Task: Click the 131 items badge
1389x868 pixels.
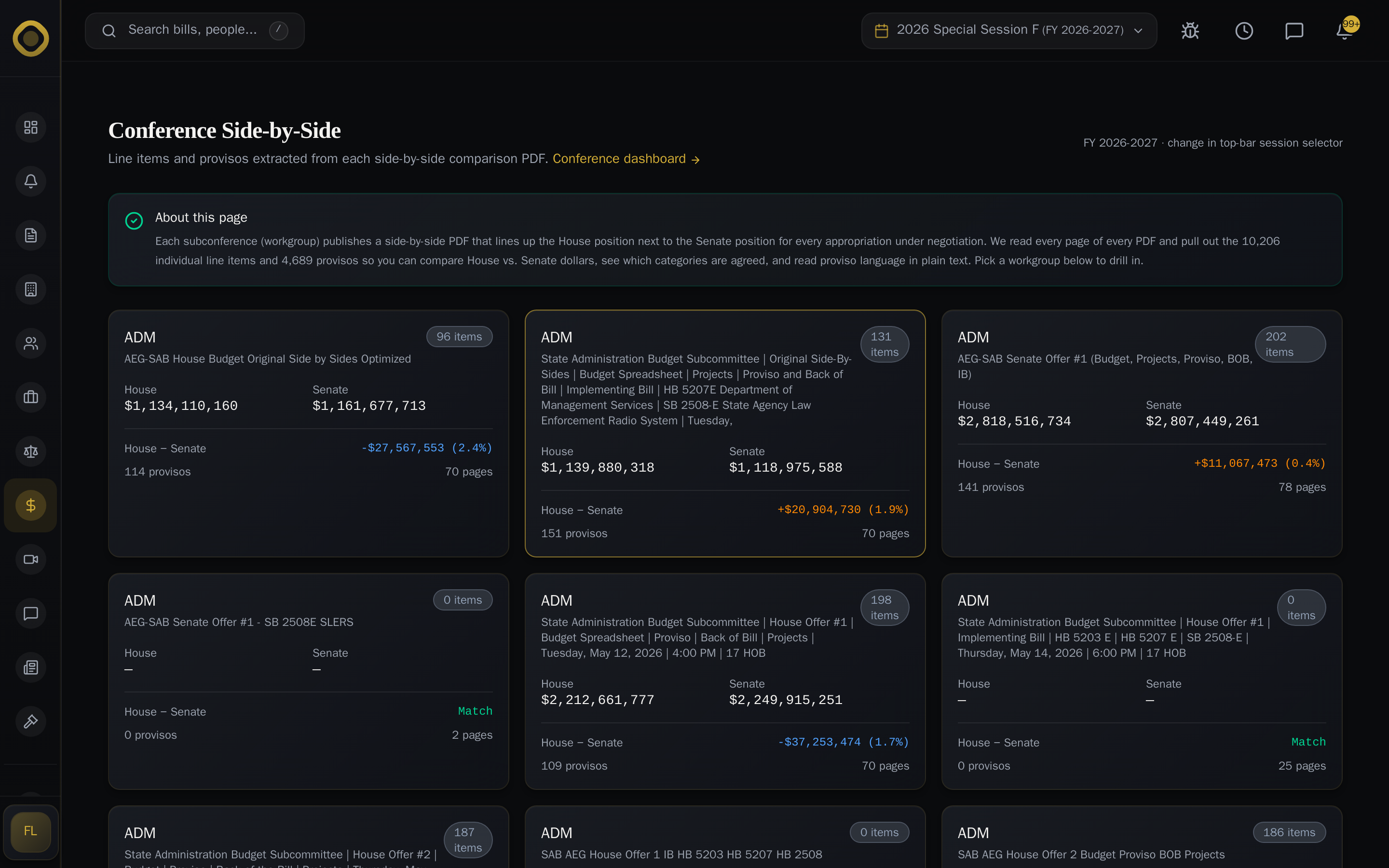Action: [885, 344]
